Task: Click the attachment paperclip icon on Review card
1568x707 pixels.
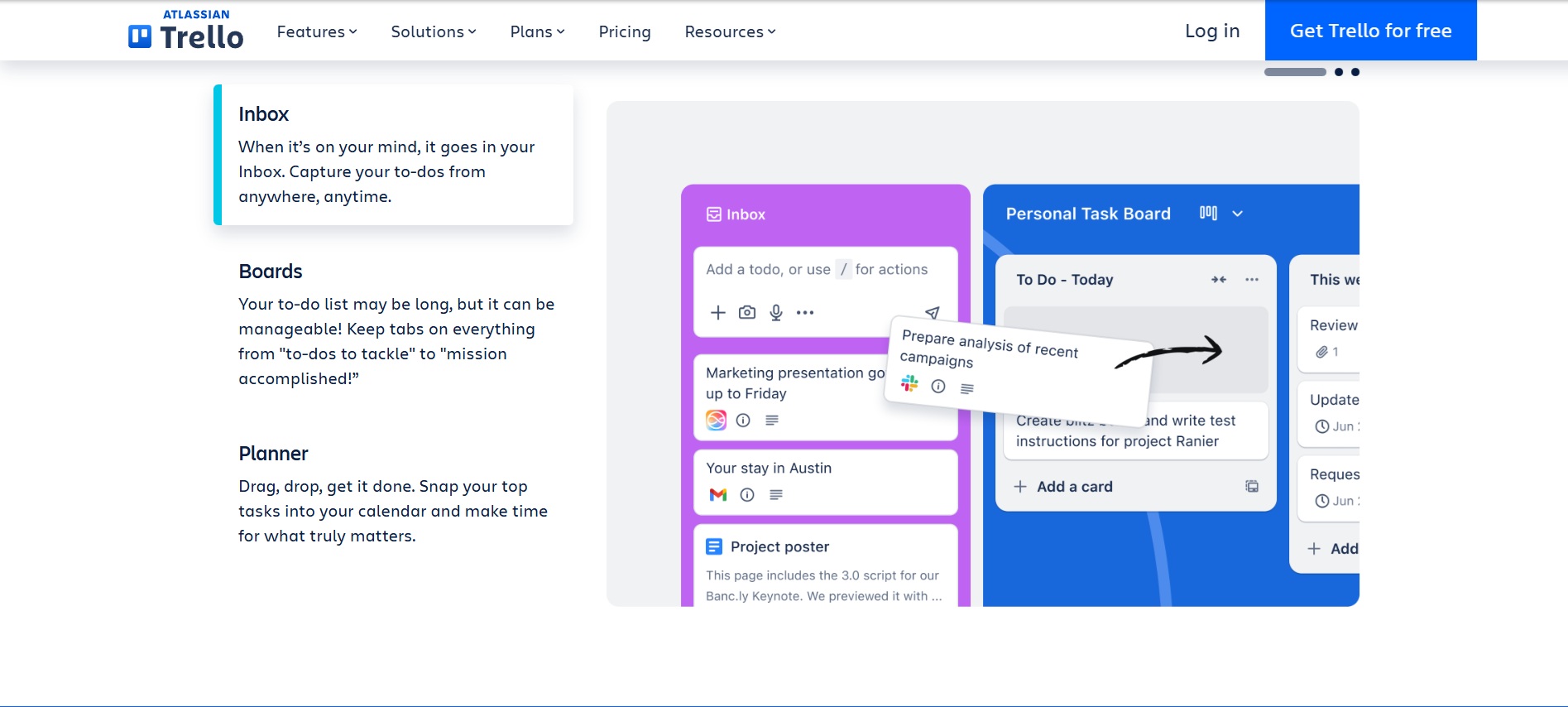Action: tap(1321, 352)
